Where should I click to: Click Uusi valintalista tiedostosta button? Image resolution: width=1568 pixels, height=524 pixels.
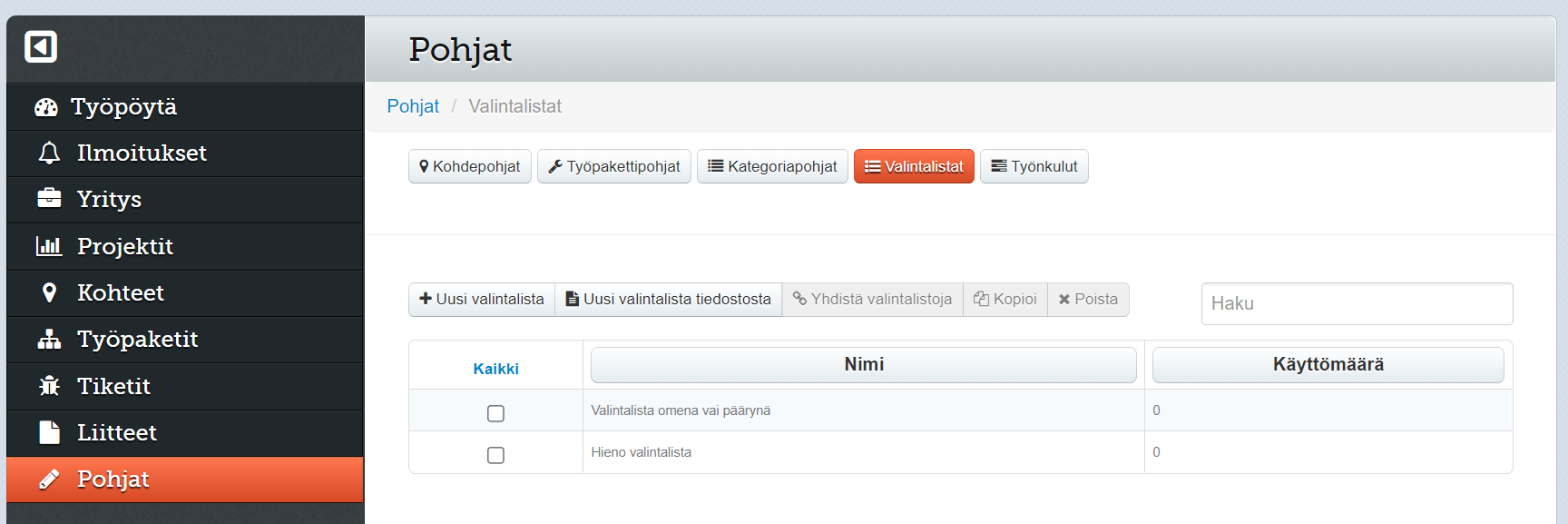point(669,300)
